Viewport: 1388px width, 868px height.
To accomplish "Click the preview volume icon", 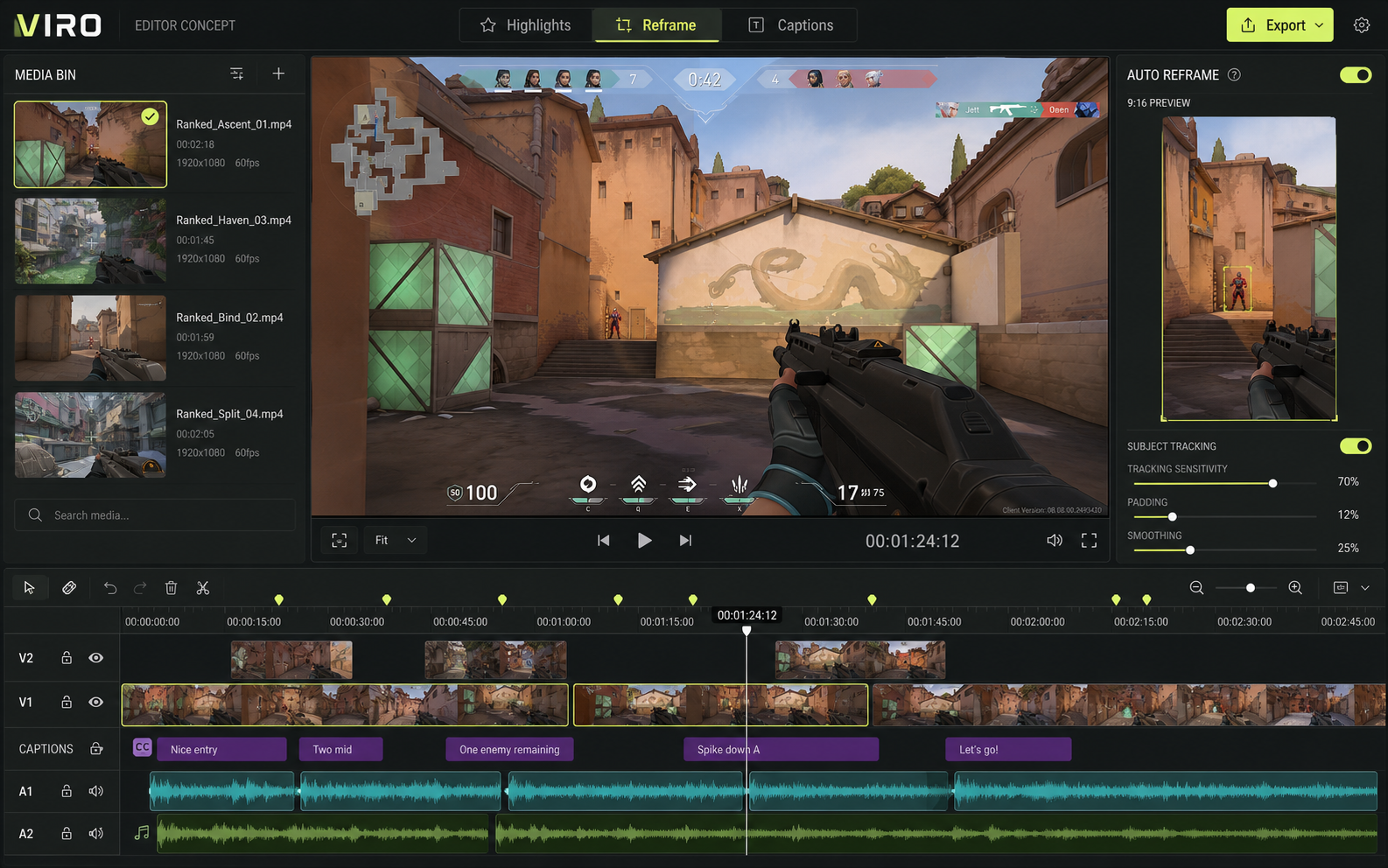I will coord(1055,541).
